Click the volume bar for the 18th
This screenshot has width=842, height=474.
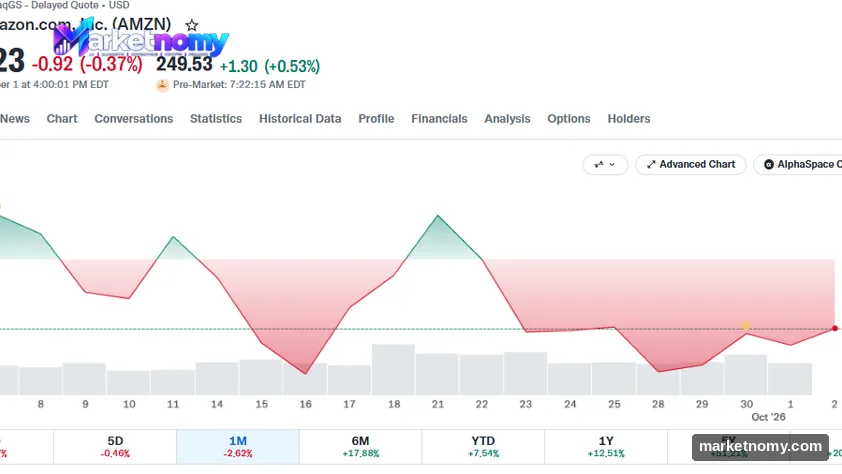393,370
